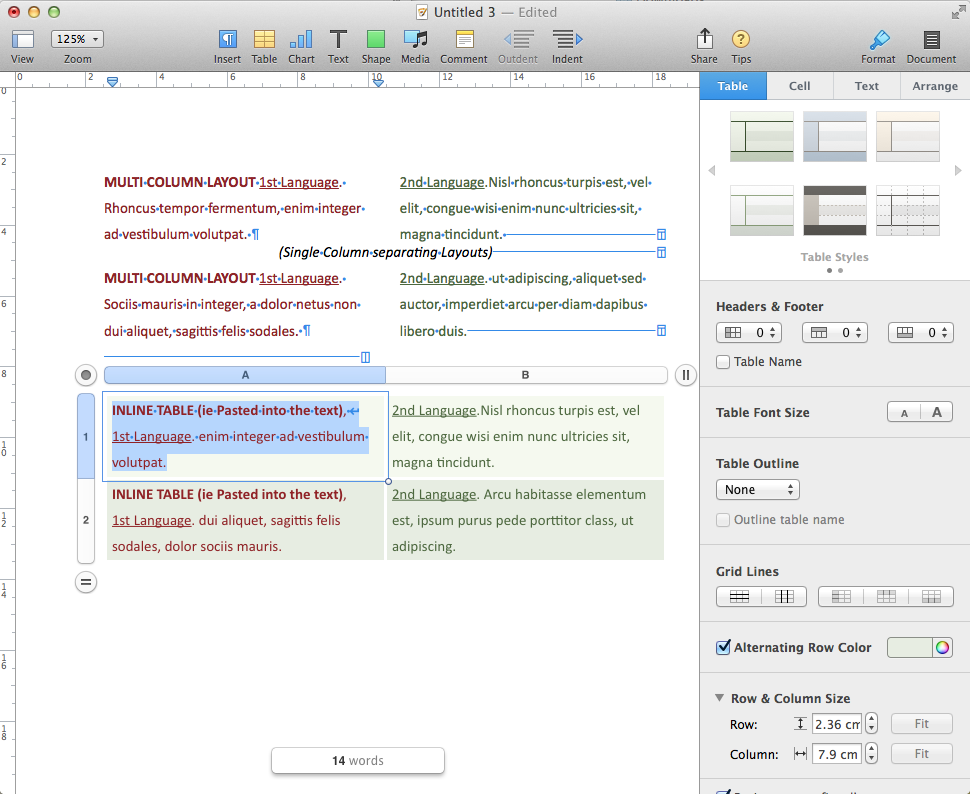This screenshot has height=794, width=970.
Task: Open the View menu icon in toolbar
Action: pyautogui.click(x=22, y=40)
